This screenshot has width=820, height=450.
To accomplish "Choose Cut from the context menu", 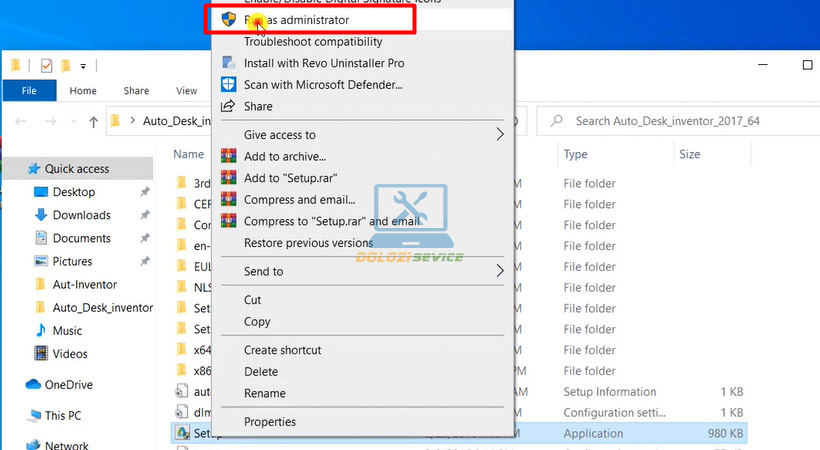I will click(252, 300).
